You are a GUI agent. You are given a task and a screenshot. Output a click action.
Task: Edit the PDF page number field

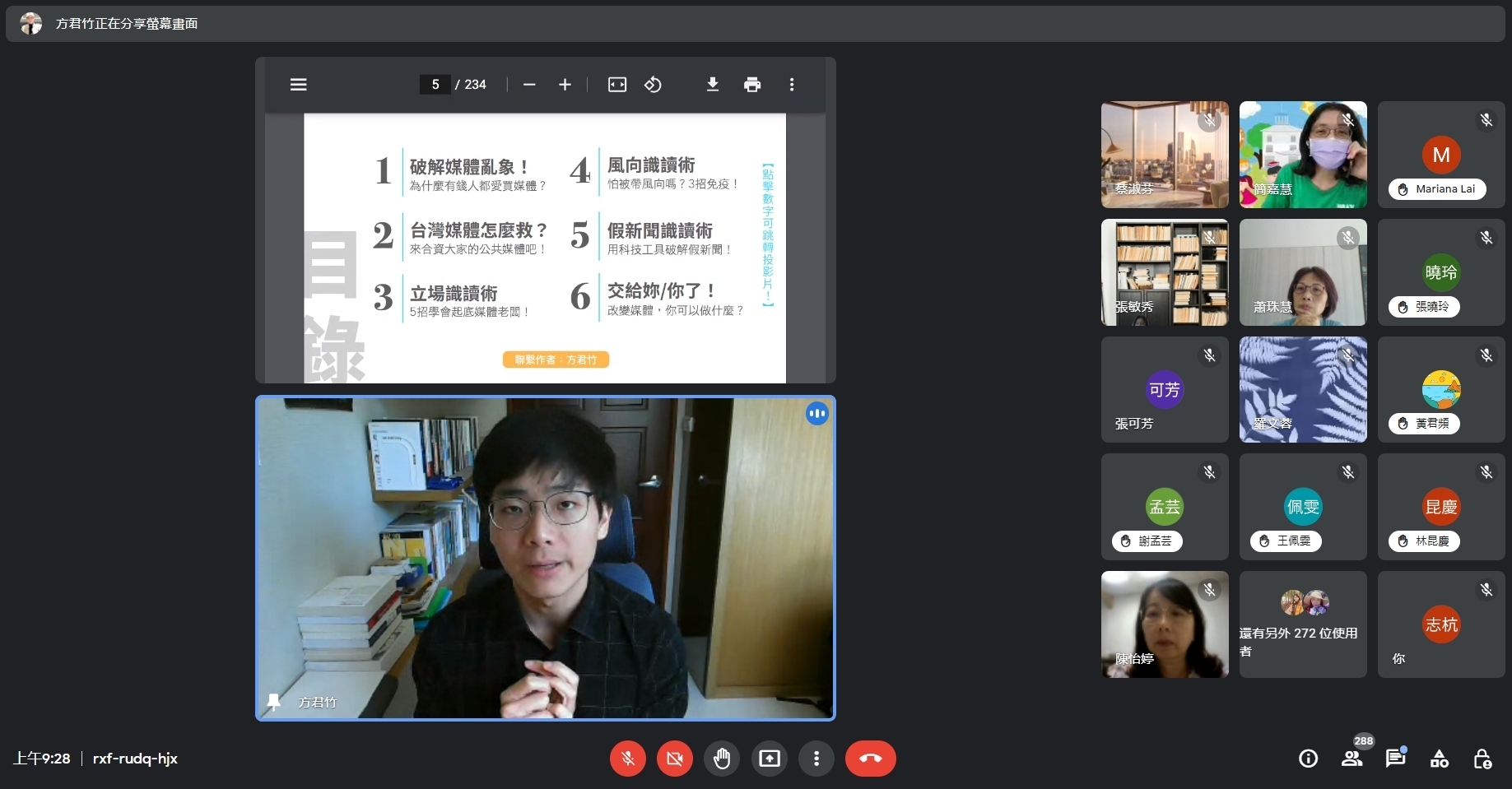pos(435,85)
